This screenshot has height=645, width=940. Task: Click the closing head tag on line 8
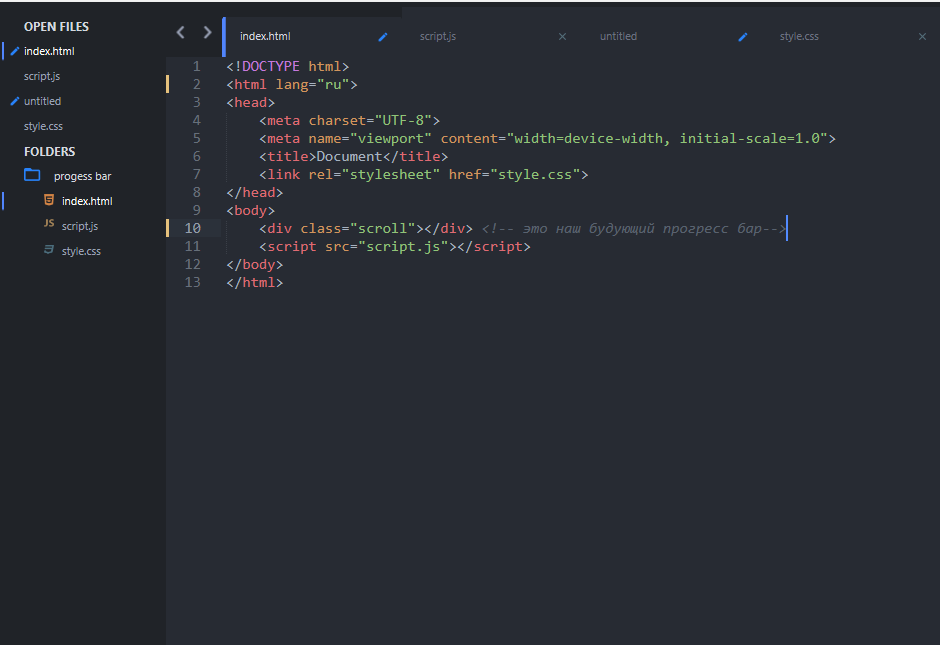[254, 192]
